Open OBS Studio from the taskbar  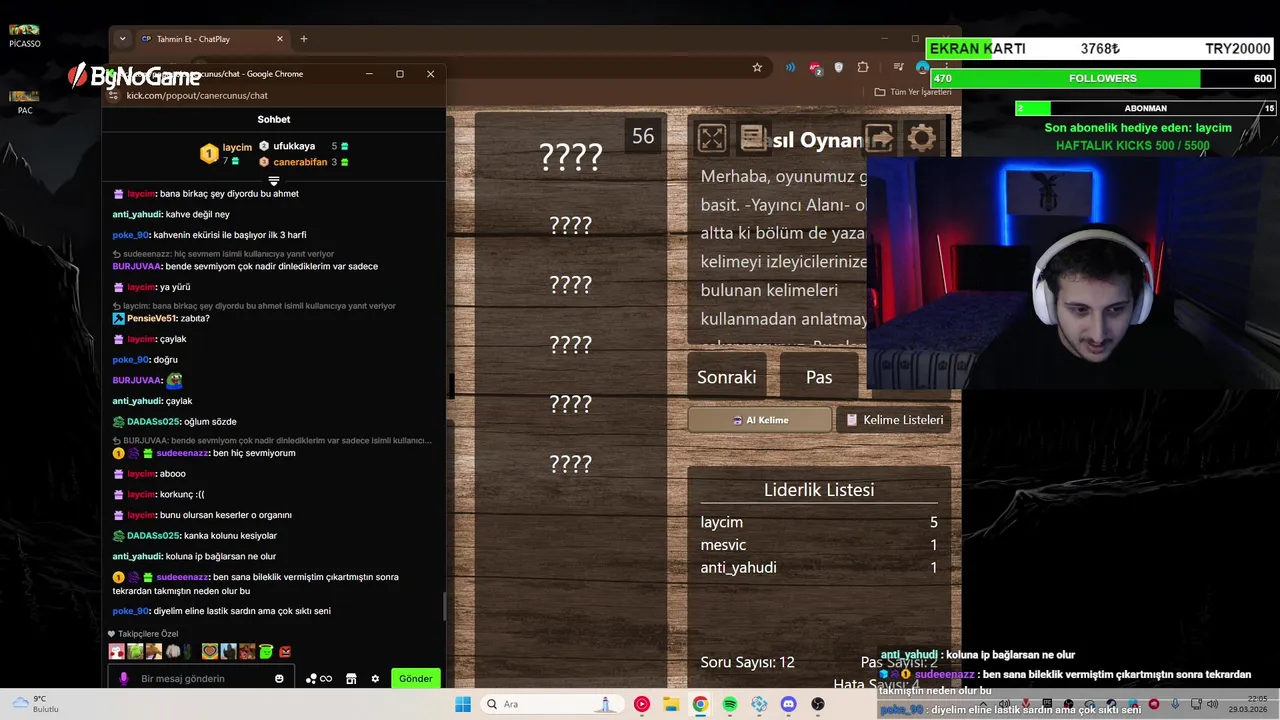click(x=818, y=704)
